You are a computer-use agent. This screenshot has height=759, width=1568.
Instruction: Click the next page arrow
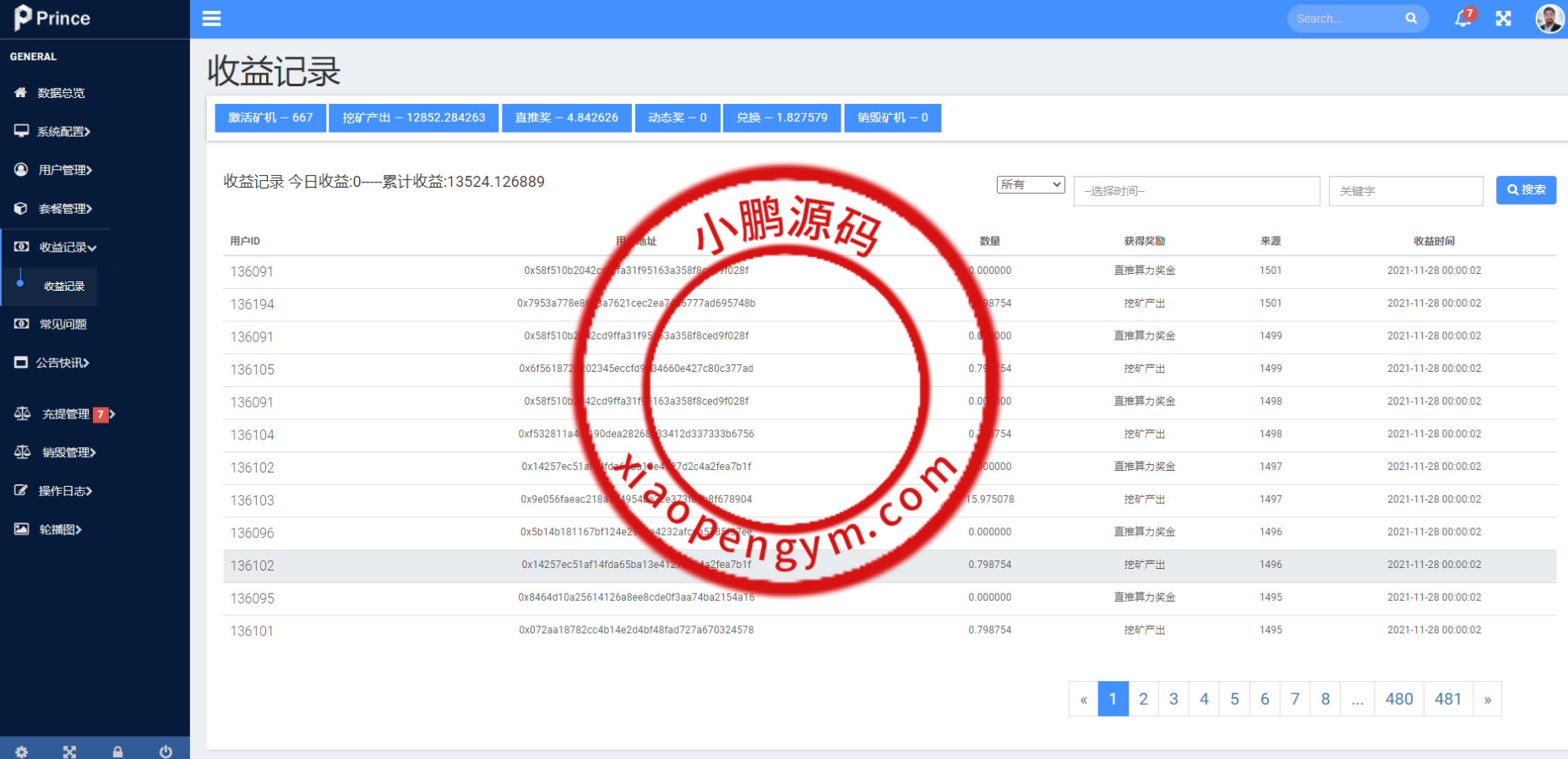click(1487, 699)
